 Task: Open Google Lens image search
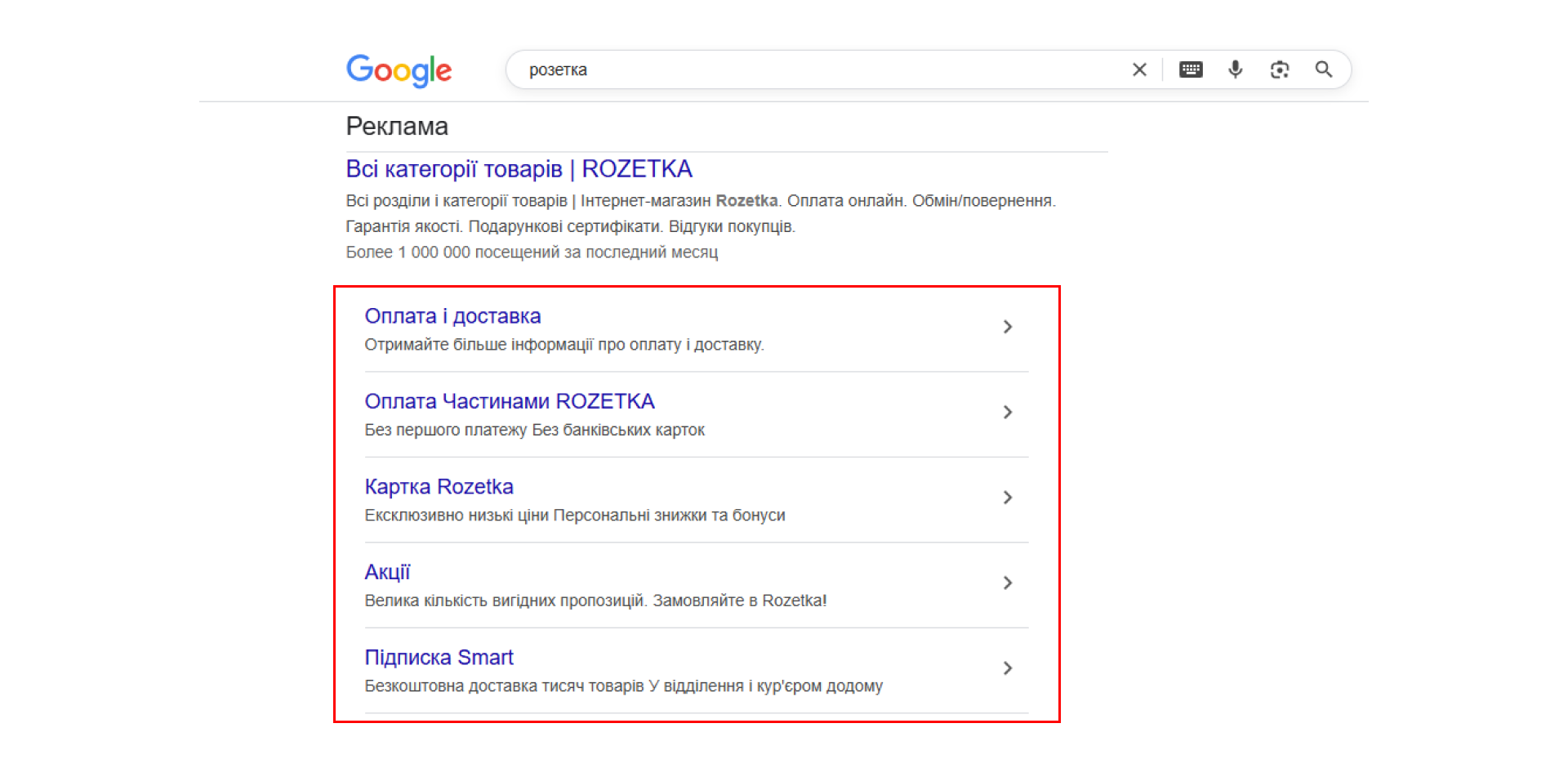[1279, 70]
